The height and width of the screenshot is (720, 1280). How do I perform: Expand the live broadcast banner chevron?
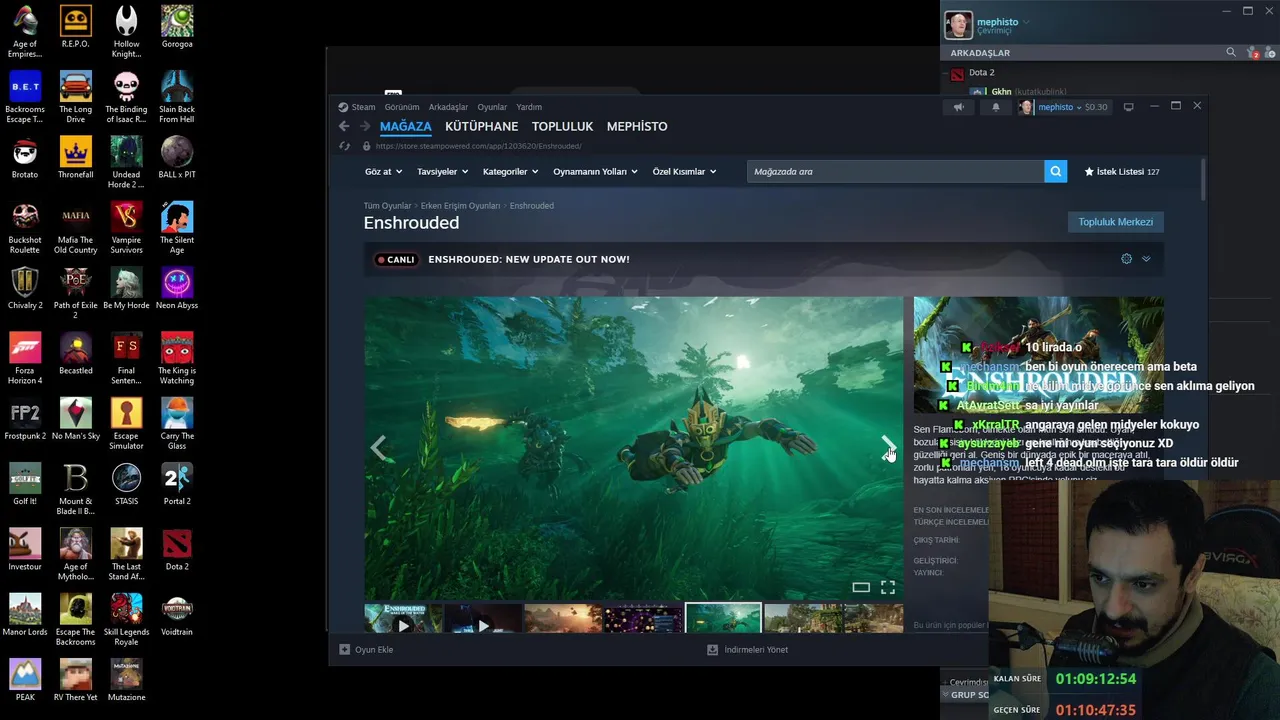tap(1146, 259)
